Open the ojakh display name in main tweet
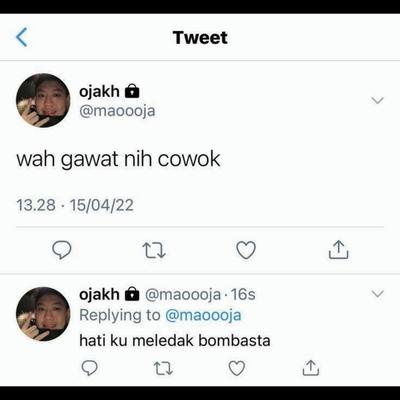 pos(99,91)
